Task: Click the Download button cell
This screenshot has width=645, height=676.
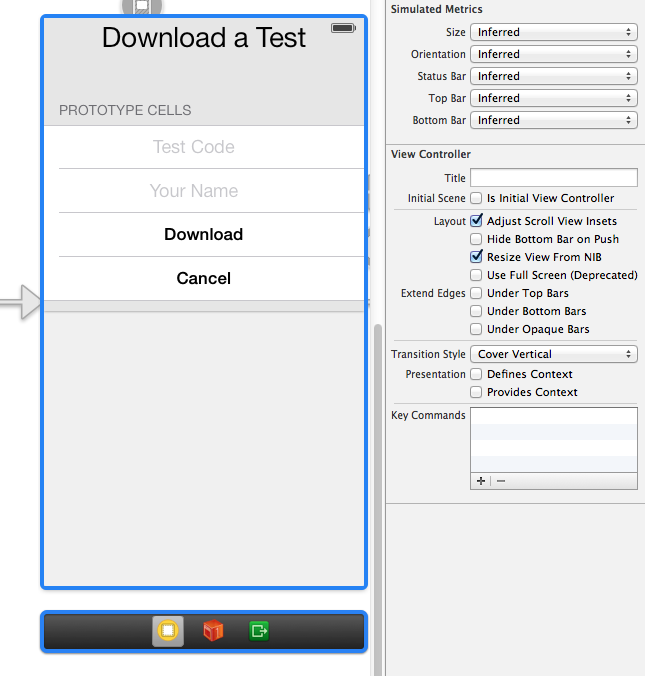Action: 203,235
